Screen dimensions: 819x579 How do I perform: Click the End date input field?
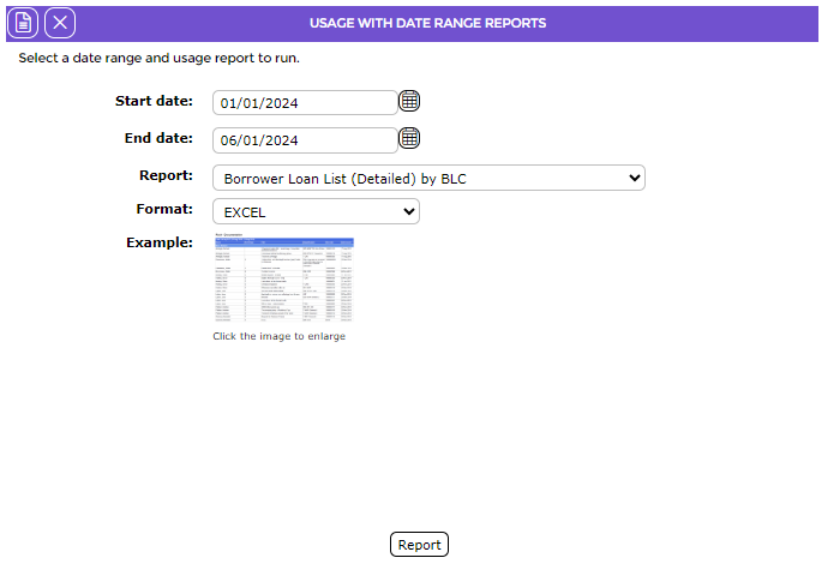coord(305,140)
